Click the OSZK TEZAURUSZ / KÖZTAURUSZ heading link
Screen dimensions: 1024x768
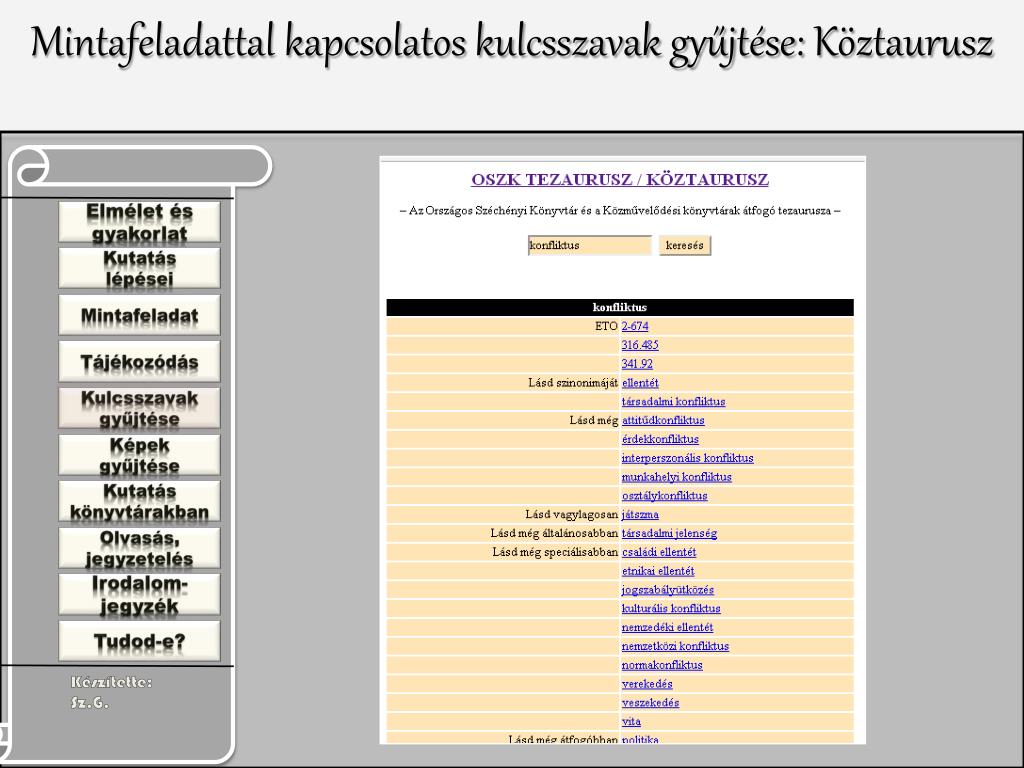click(620, 180)
